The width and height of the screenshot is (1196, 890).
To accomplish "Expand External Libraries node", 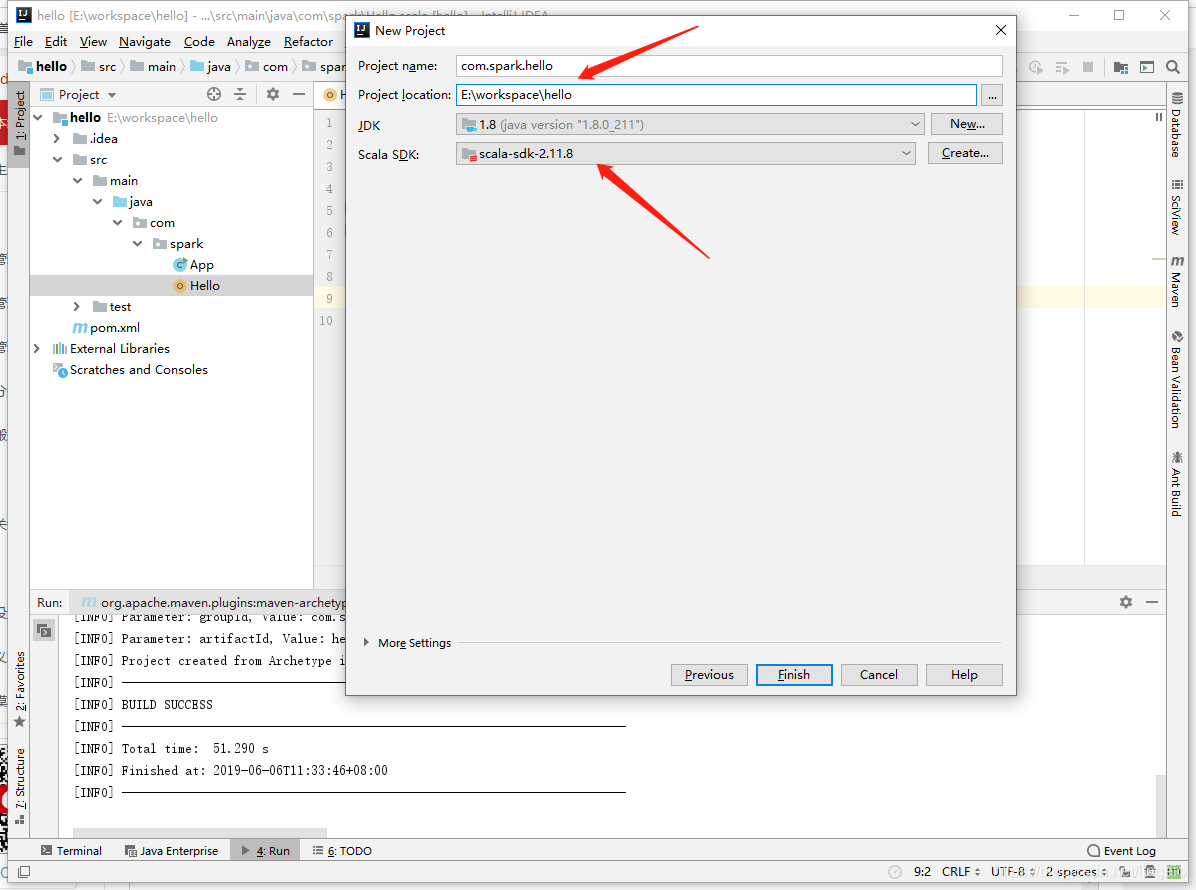I will pyautogui.click(x=37, y=349).
